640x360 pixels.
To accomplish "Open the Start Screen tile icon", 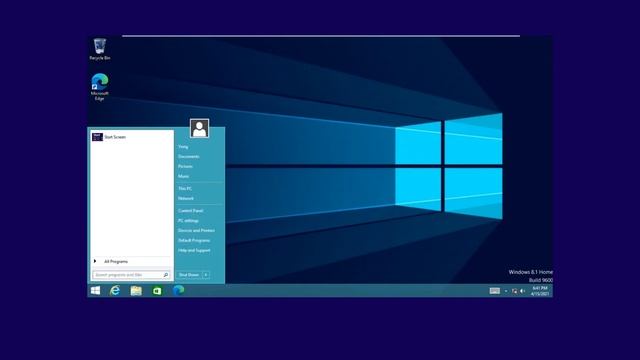I will click(97, 137).
